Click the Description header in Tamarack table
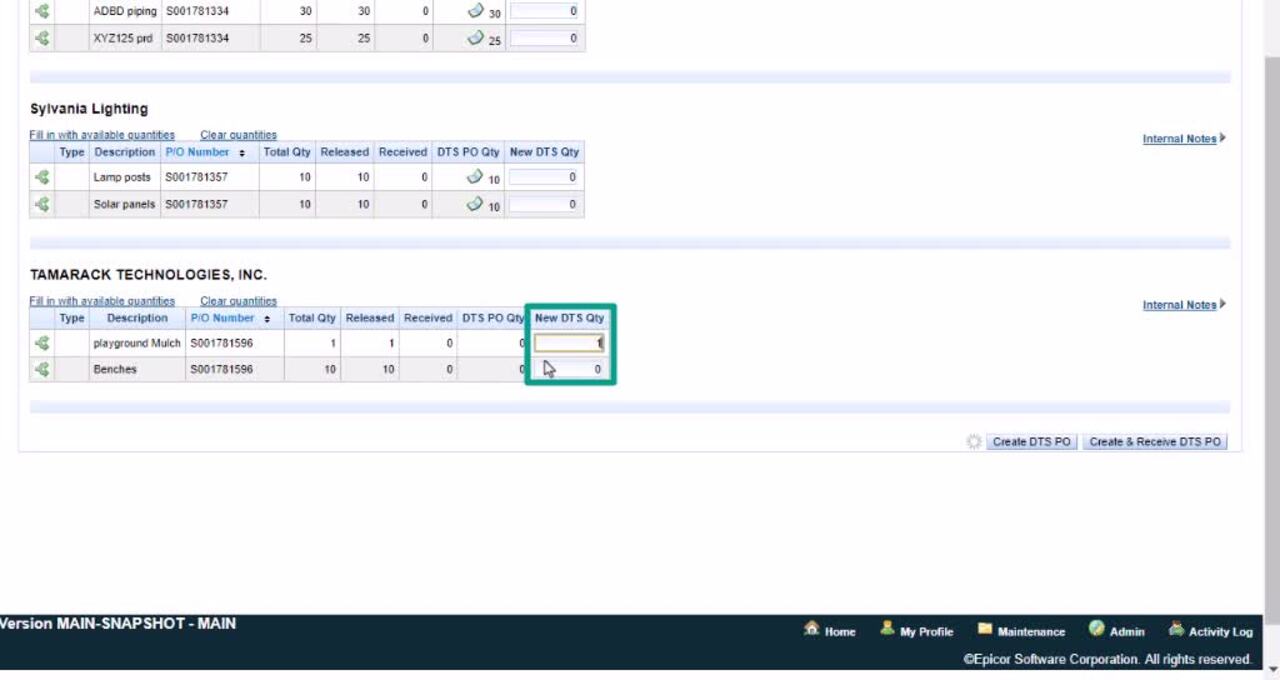Screen dimensions: 1280x680 point(137,318)
